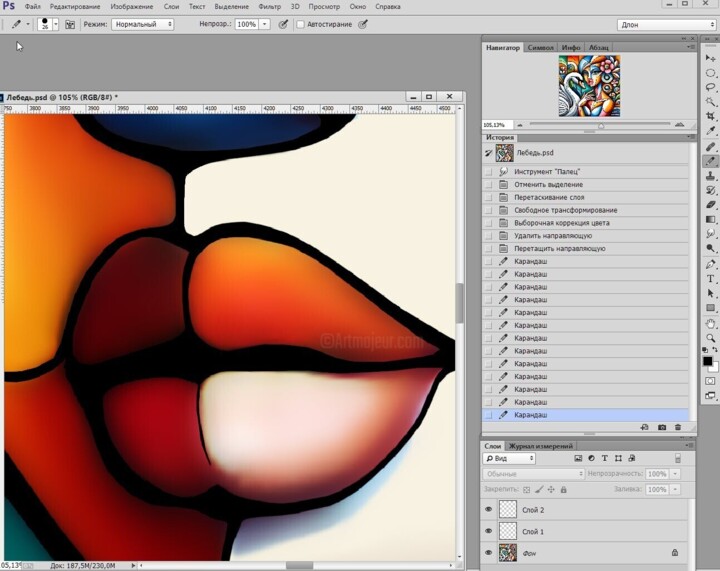Create new snapshot in History panel
Viewport: 720px width, 571px height.
point(662,427)
